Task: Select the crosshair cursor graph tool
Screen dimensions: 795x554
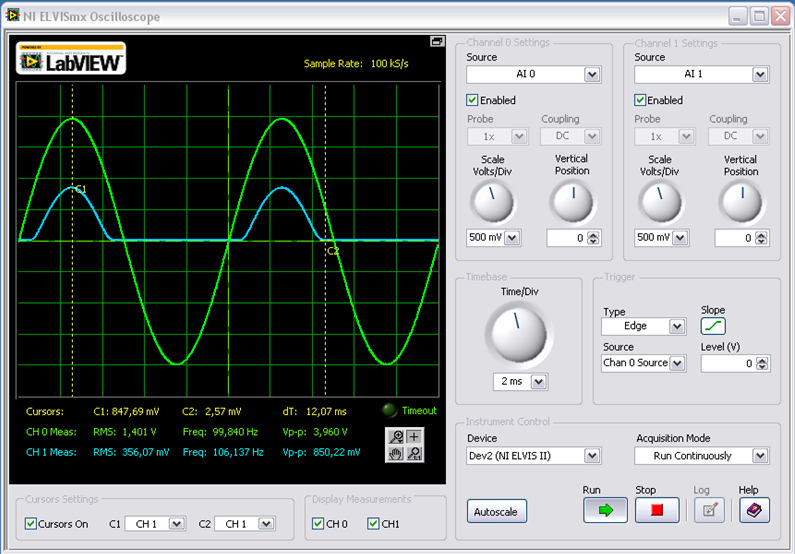Action: (414, 436)
